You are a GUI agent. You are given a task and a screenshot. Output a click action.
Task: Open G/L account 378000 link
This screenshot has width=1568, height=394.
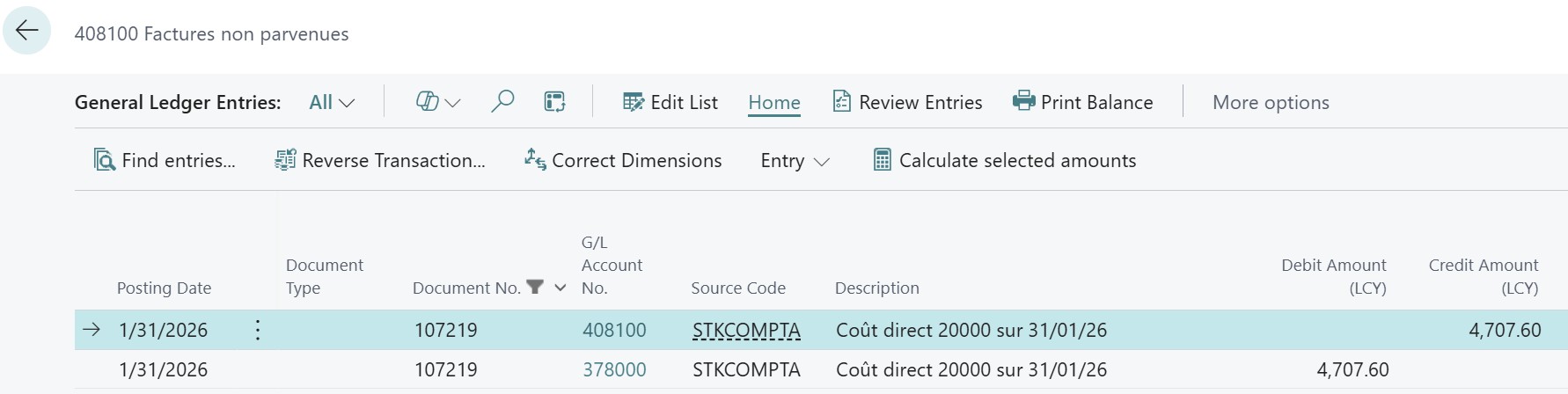[x=614, y=370]
